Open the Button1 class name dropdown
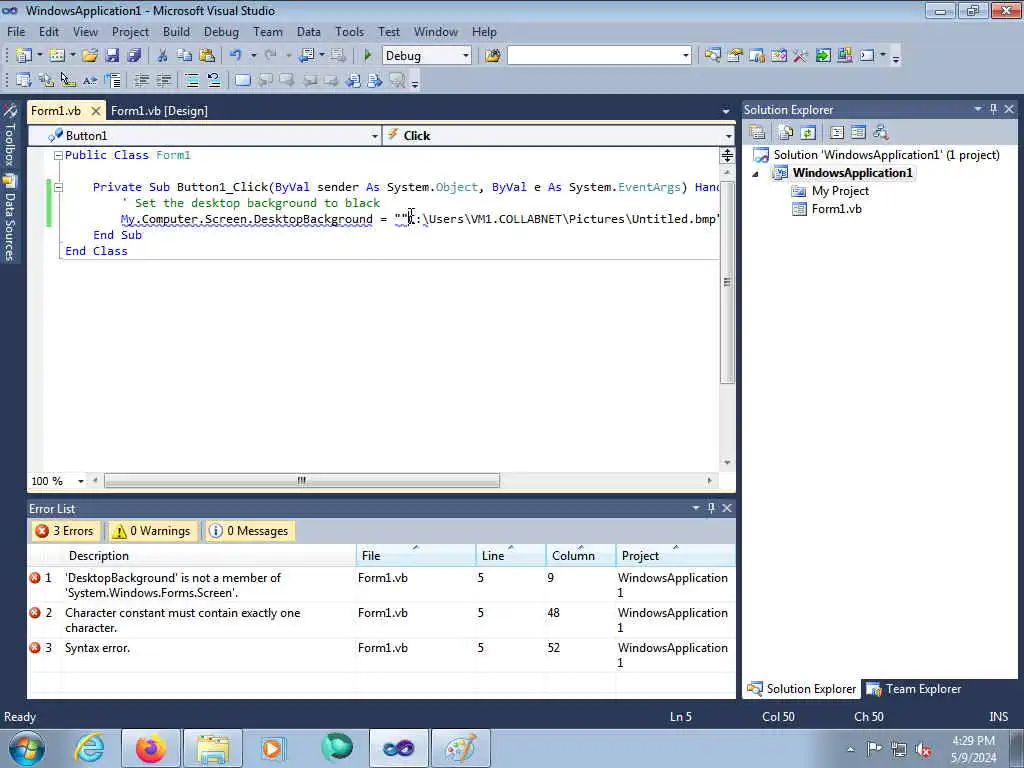 point(375,136)
